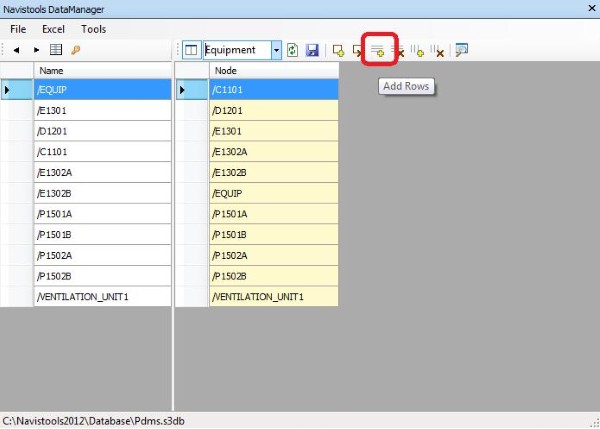The height and width of the screenshot is (429, 600).
Task: Select the /E1302A cell in Node column
Action: (x=272, y=151)
